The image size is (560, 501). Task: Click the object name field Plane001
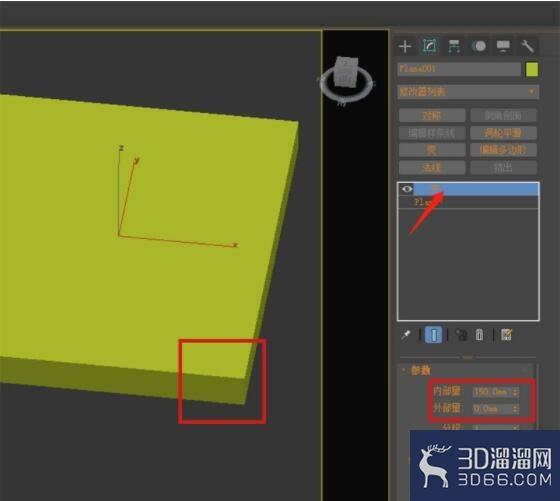(459, 69)
